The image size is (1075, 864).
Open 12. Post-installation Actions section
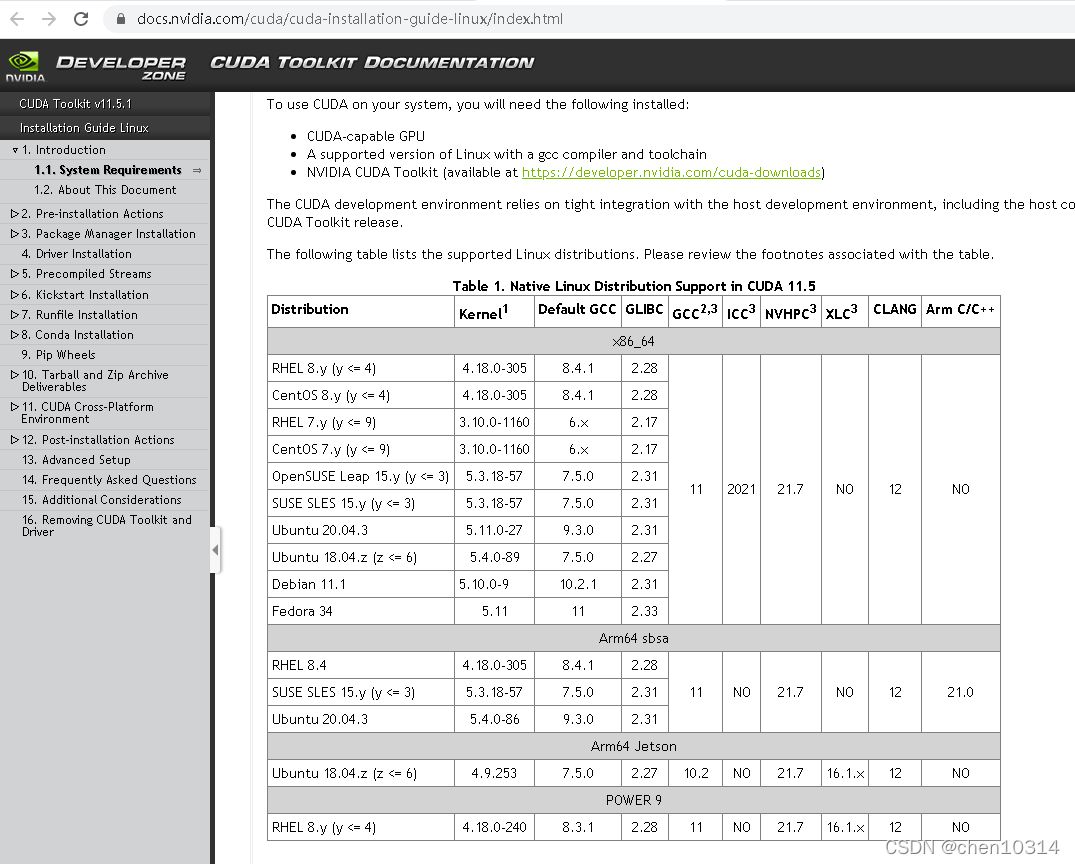pyautogui.click(x=98, y=440)
